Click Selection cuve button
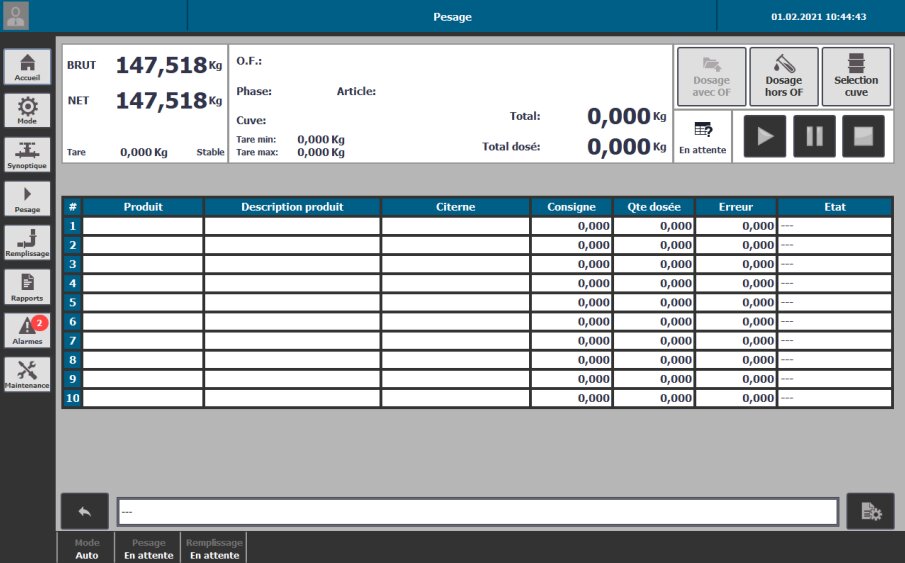The height and width of the screenshot is (563, 905). point(855,76)
